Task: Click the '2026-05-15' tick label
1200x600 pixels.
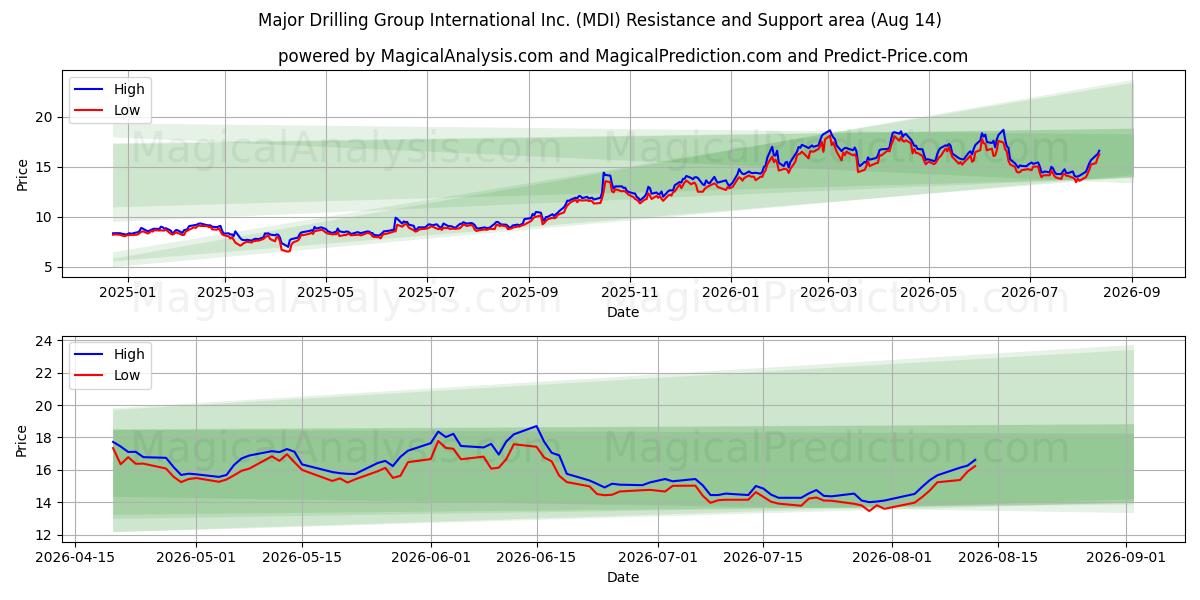Action: click(x=302, y=558)
